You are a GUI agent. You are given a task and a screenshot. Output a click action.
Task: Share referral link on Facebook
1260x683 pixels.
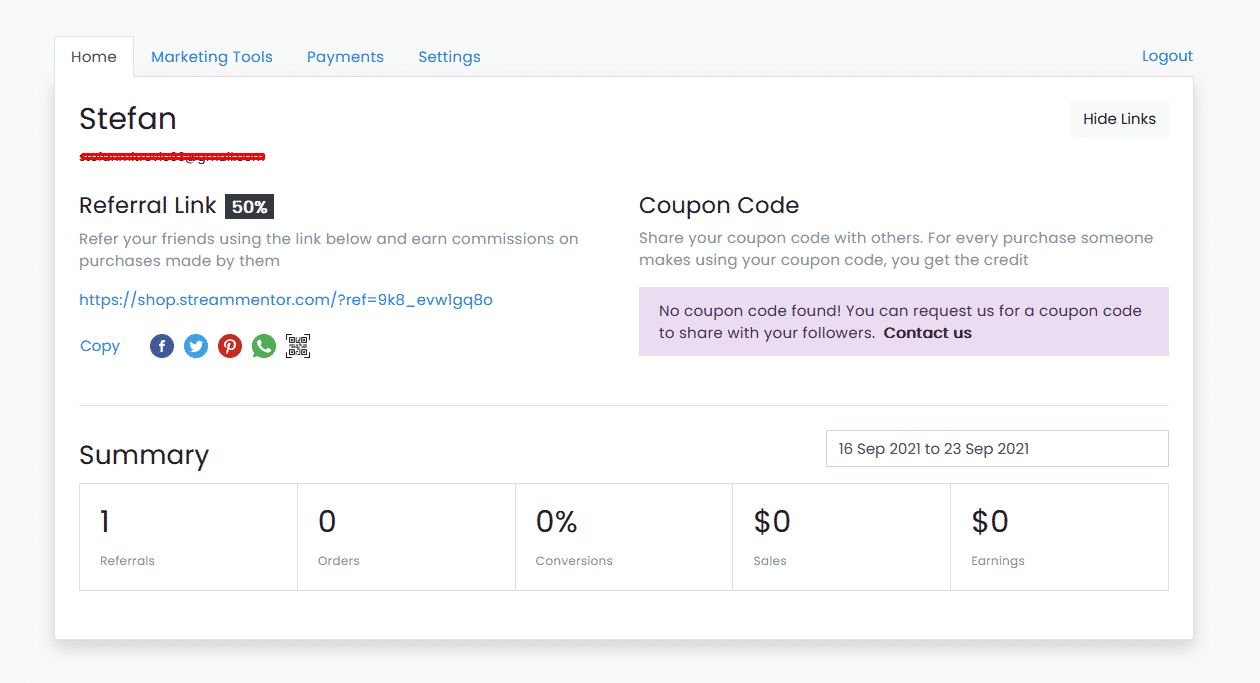coord(162,346)
